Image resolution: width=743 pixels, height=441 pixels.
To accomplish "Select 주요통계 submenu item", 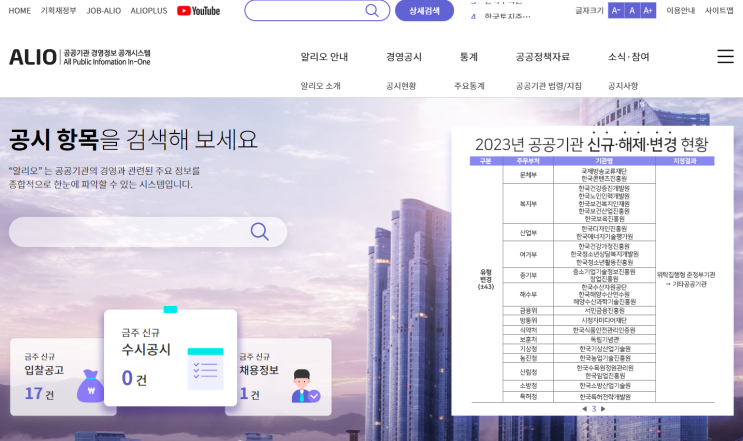I will [469, 86].
